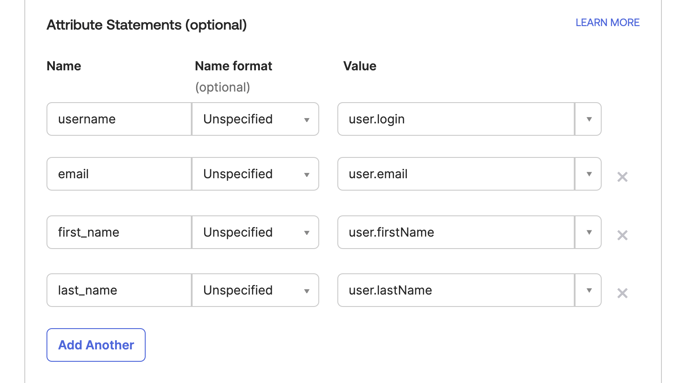Image resolution: width=688 pixels, height=383 pixels.
Task: Focus the email name field
Action: pos(119,174)
